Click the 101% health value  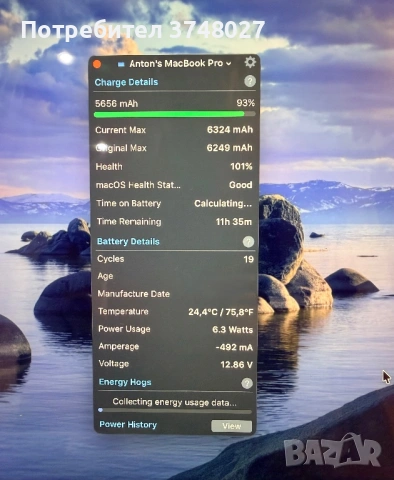[241, 166]
